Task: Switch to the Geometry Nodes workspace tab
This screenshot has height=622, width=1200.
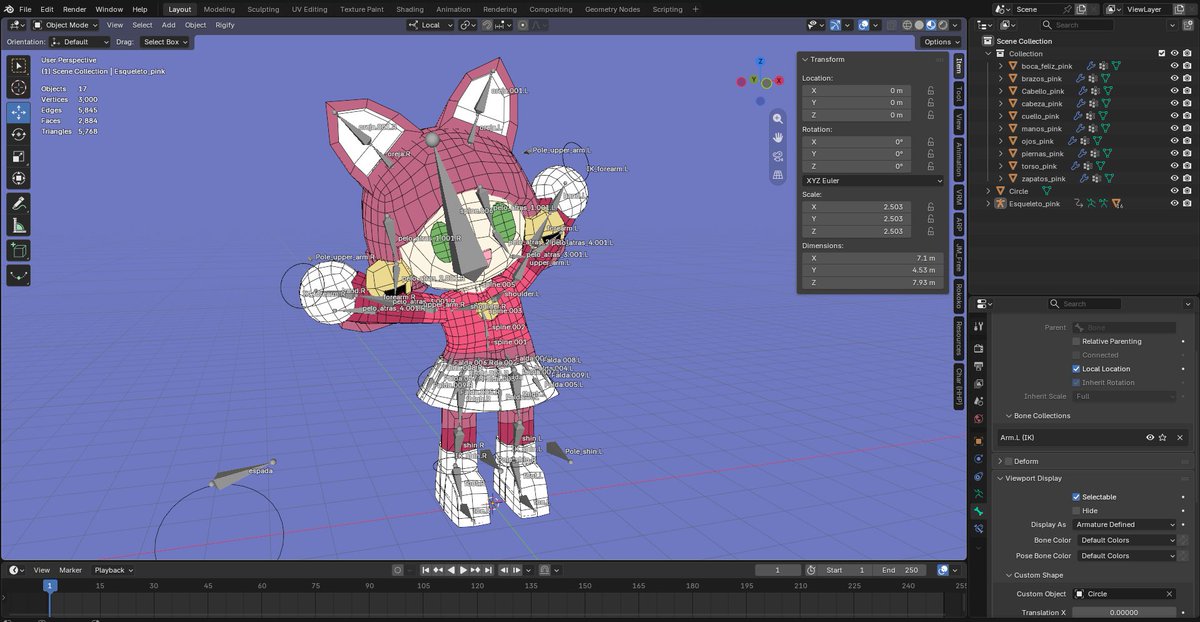Action: click(x=612, y=9)
